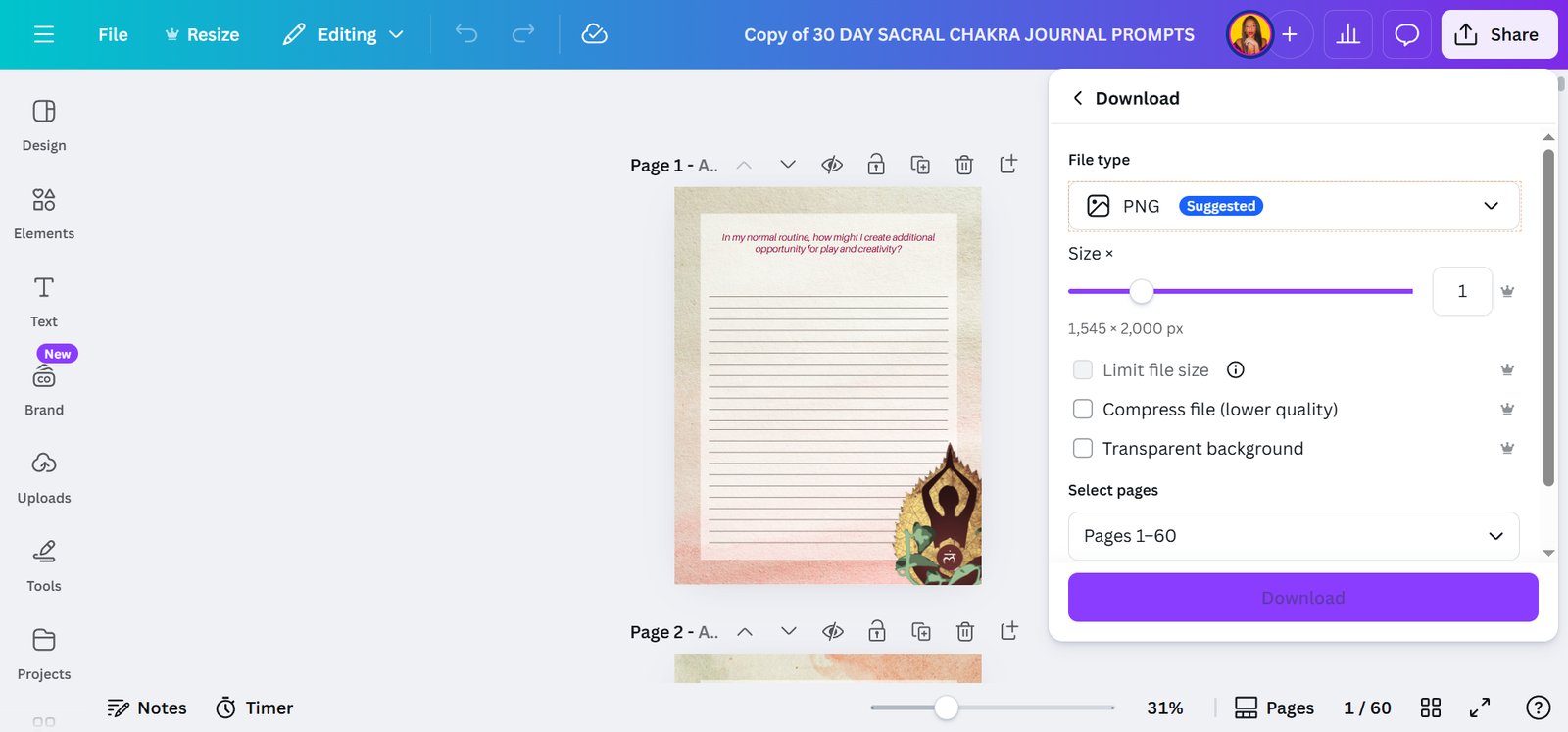Open the comments speech bubble icon
1568x732 pixels.
click(1407, 35)
